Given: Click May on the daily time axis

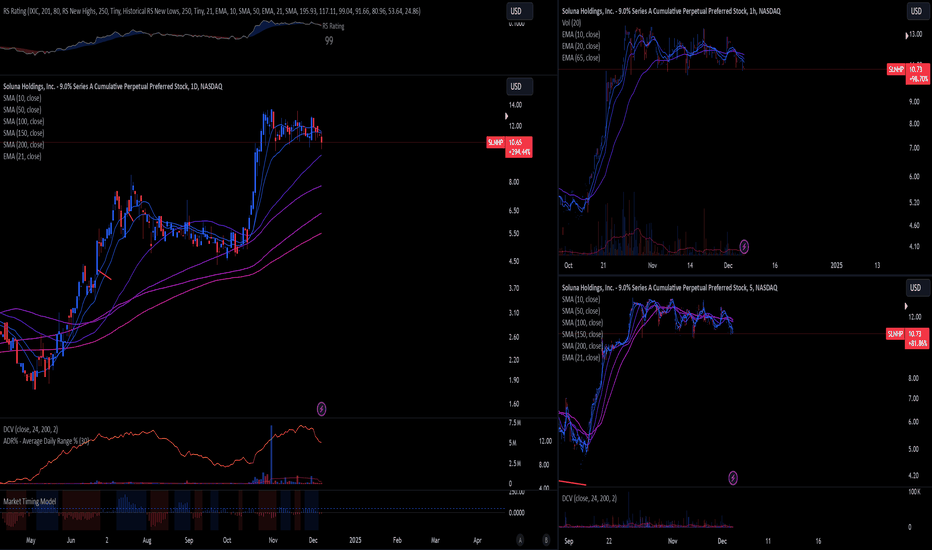Looking at the screenshot, I should pos(31,540).
